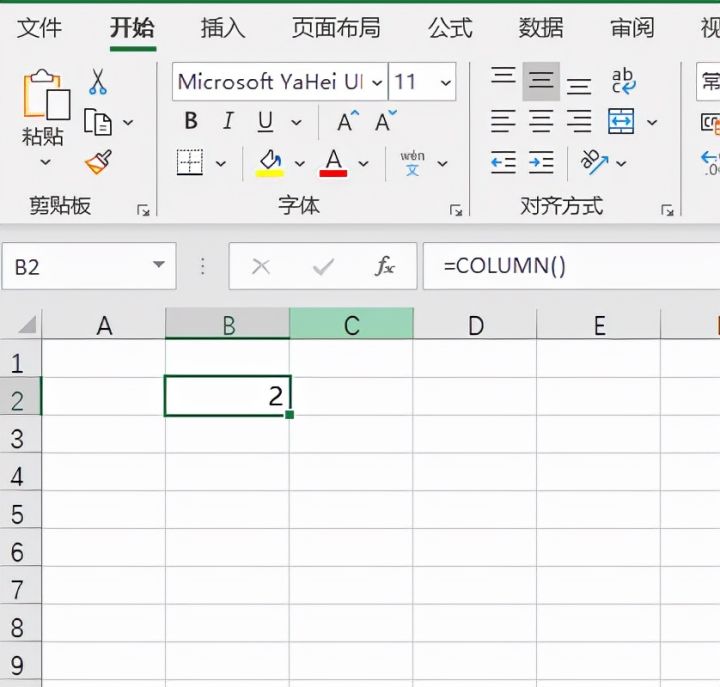This screenshot has width=720, height=687.
Task: Switch to 开始 tab
Action: [x=132, y=28]
